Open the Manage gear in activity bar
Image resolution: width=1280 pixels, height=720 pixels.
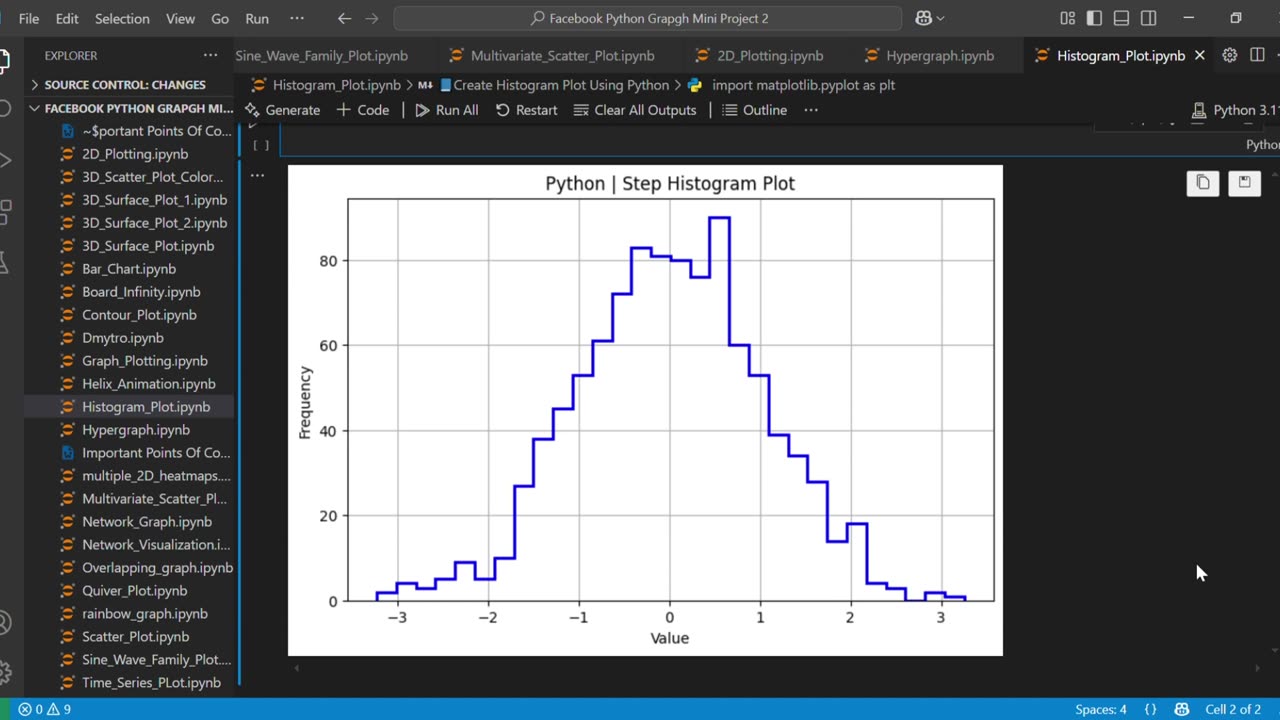(4, 672)
